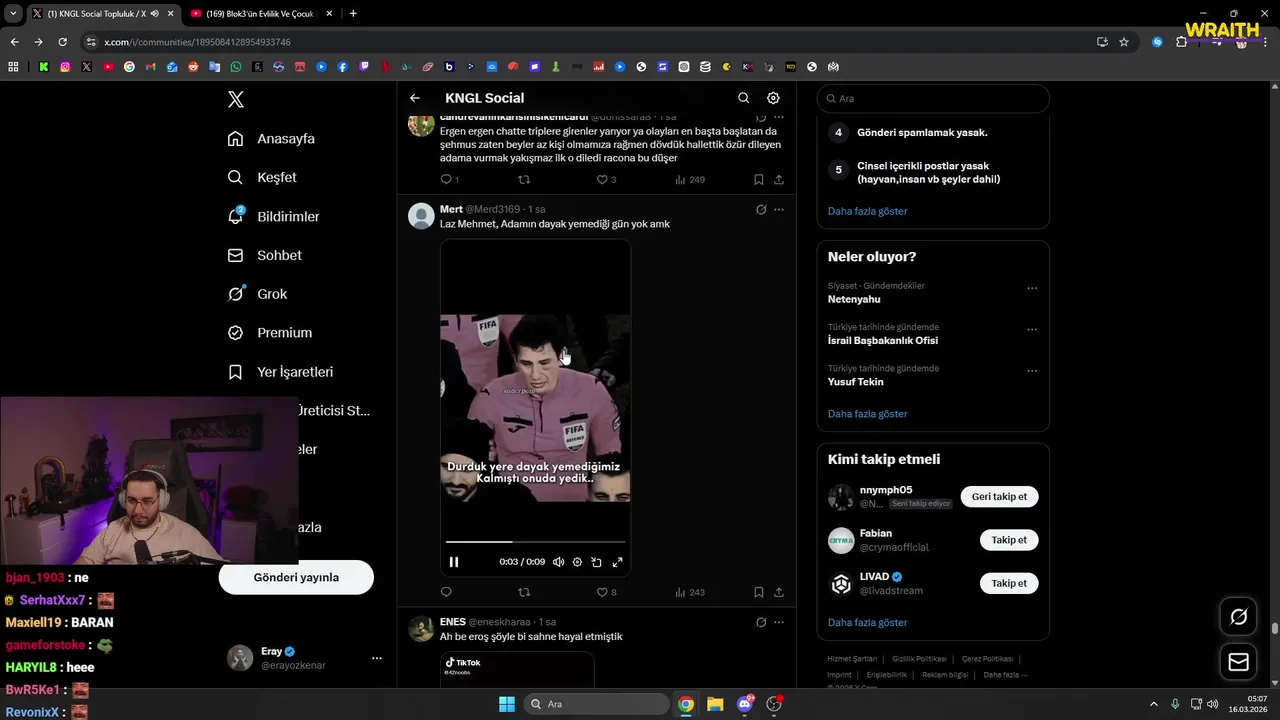Screen dimensions: 1280x720
Task: Open more menu on ENES's post
Action: [x=779, y=622]
